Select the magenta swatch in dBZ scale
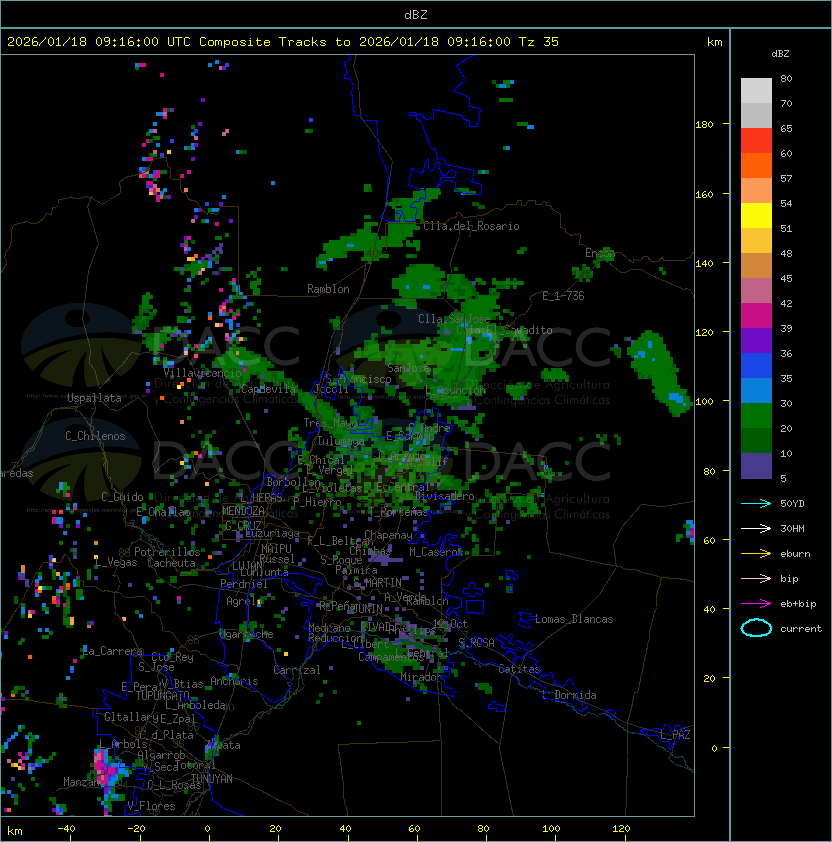The image size is (832, 842). click(756, 315)
